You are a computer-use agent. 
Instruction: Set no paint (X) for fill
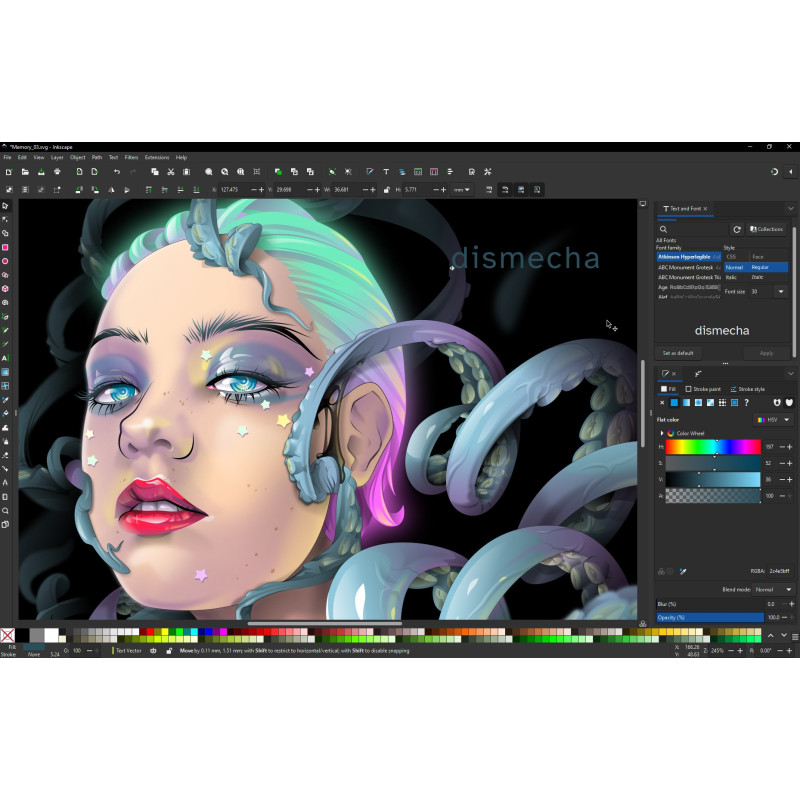point(662,403)
